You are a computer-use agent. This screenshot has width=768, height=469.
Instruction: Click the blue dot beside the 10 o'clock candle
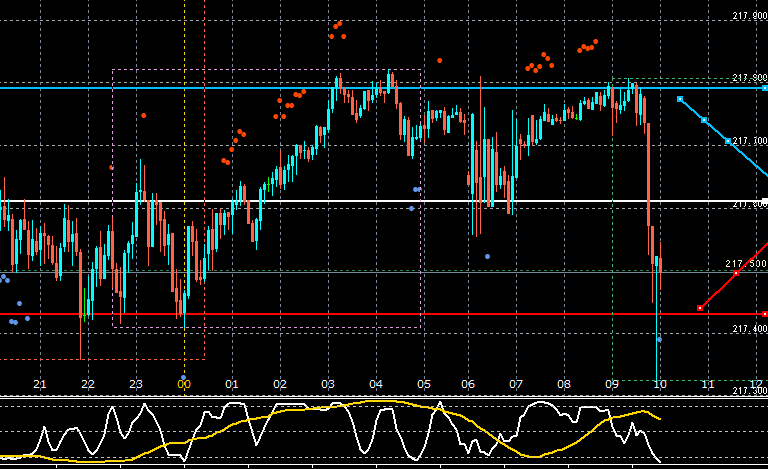(659, 339)
